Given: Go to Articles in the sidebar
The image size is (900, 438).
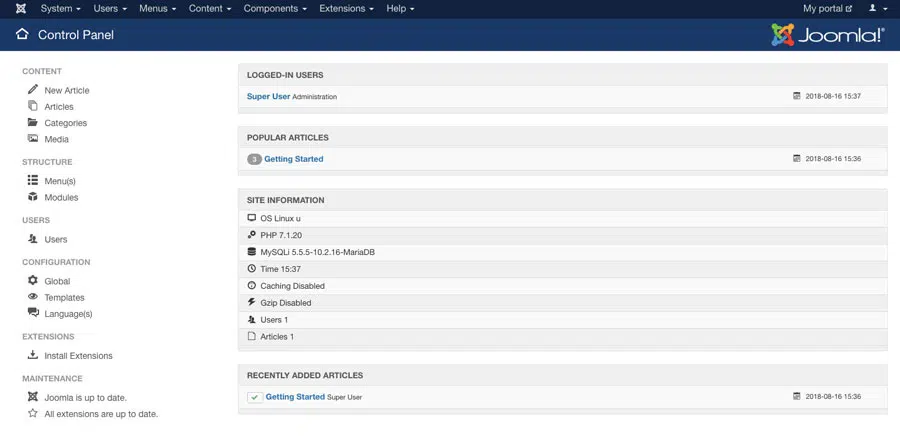Looking at the screenshot, I should point(59,107).
